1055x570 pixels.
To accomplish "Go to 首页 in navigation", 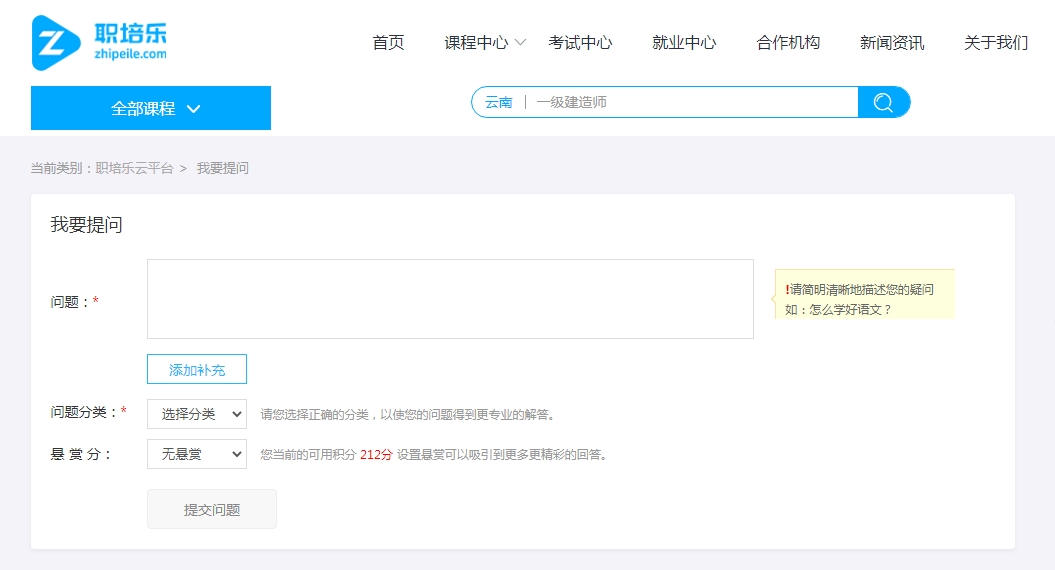I will coord(388,42).
